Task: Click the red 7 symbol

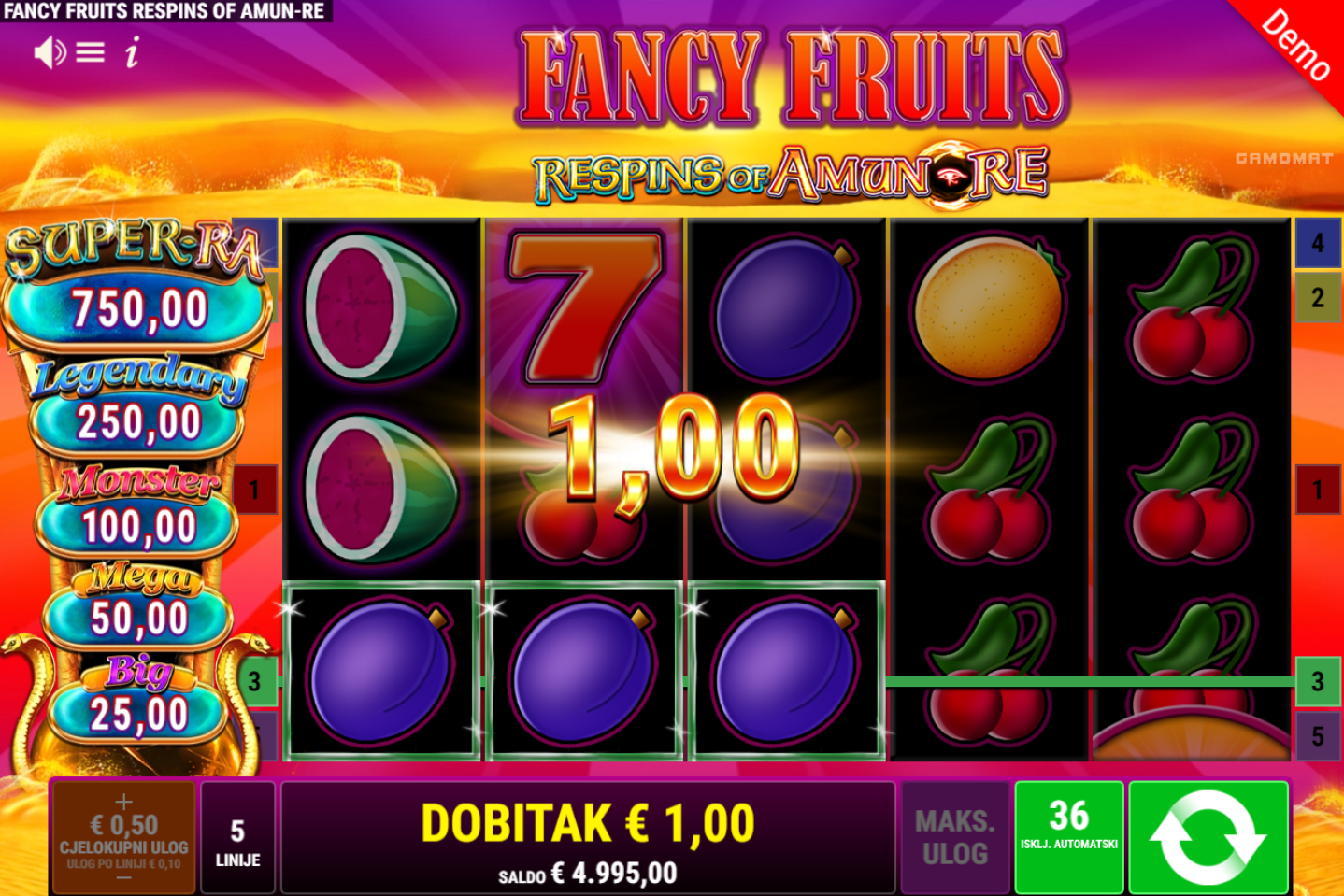Action: point(585,306)
